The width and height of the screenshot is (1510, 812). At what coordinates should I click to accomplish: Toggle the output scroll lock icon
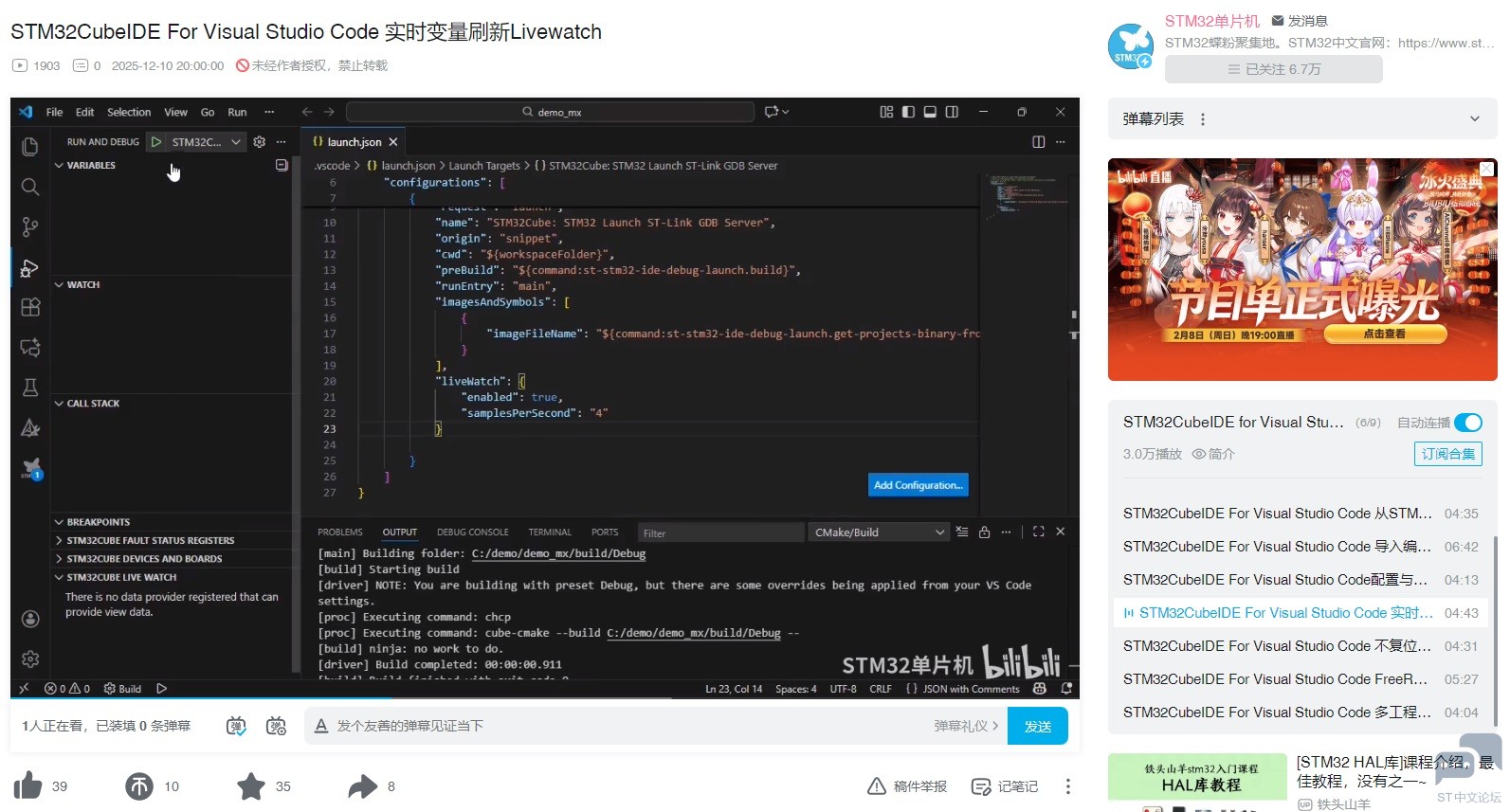pyautogui.click(x=984, y=532)
